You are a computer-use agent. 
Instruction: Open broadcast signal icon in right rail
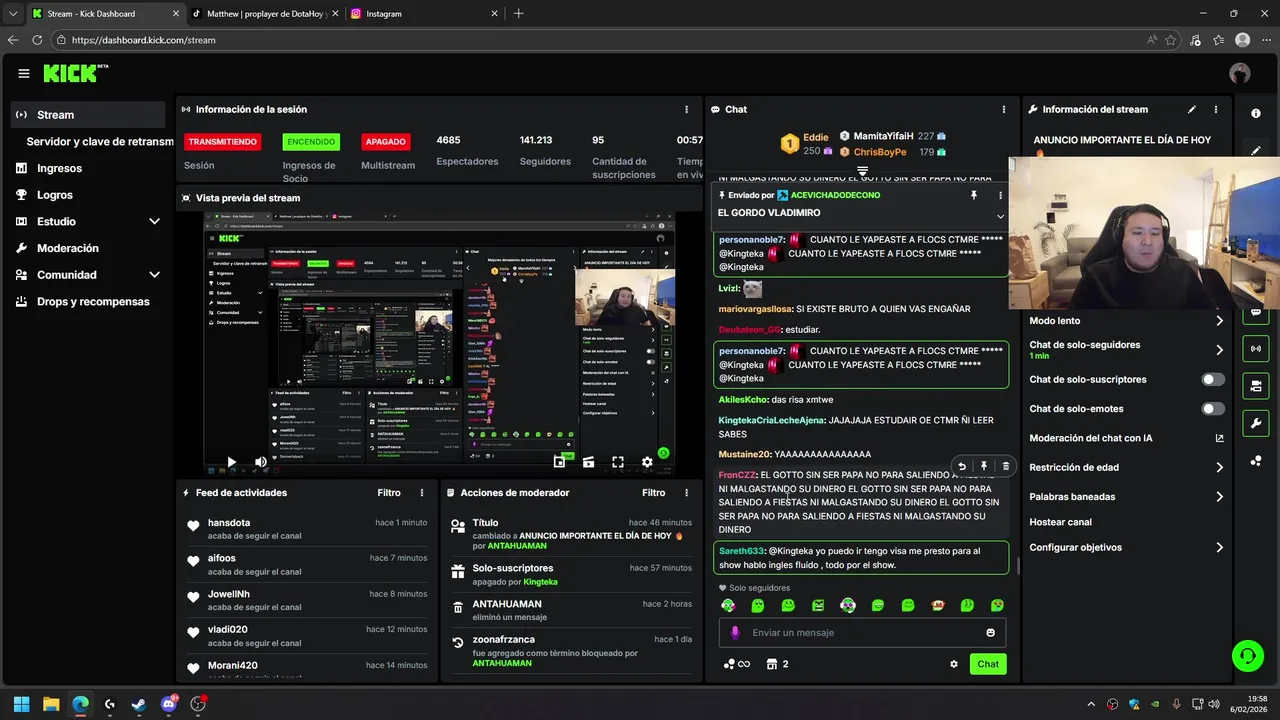pos(1256,349)
